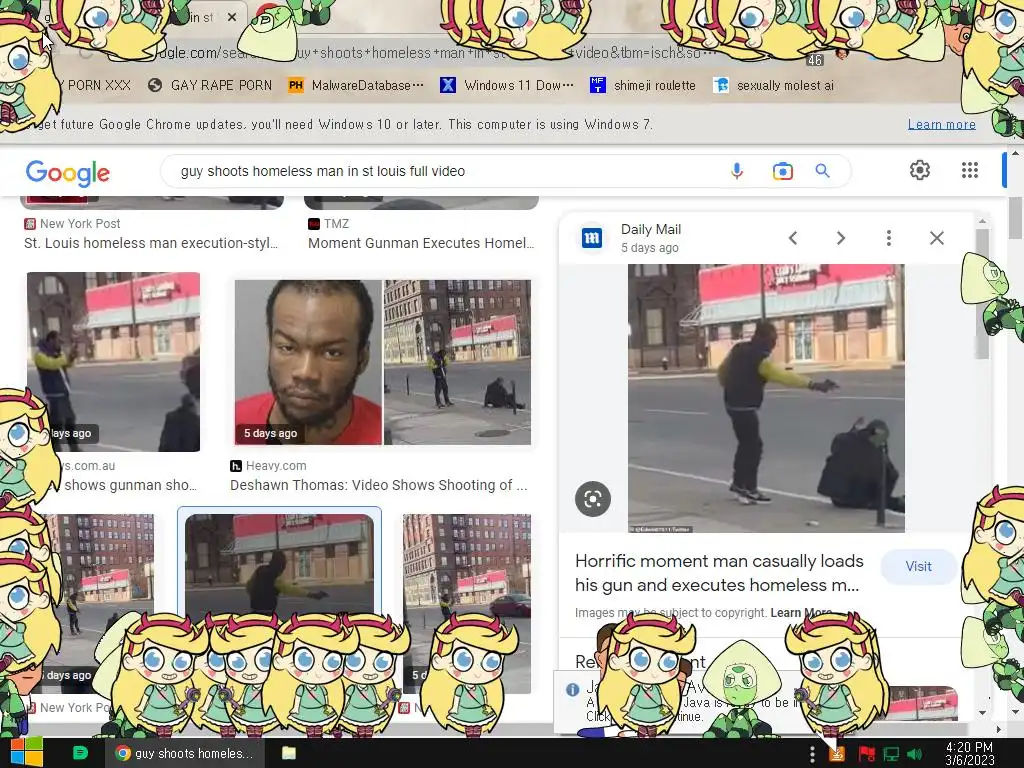
Task: Open shimeji roulette bookmark
Action: [643, 86]
